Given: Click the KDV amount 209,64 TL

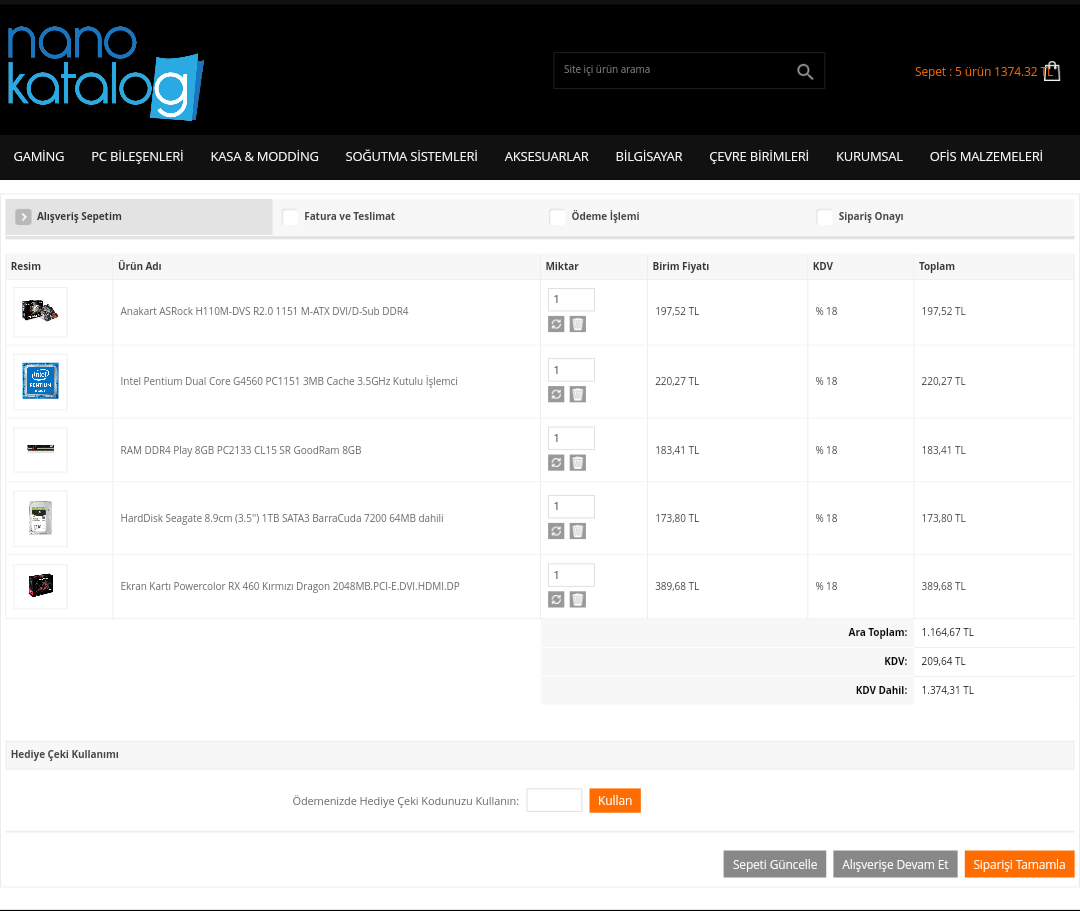Looking at the screenshot, I should [x=944, y=661].
